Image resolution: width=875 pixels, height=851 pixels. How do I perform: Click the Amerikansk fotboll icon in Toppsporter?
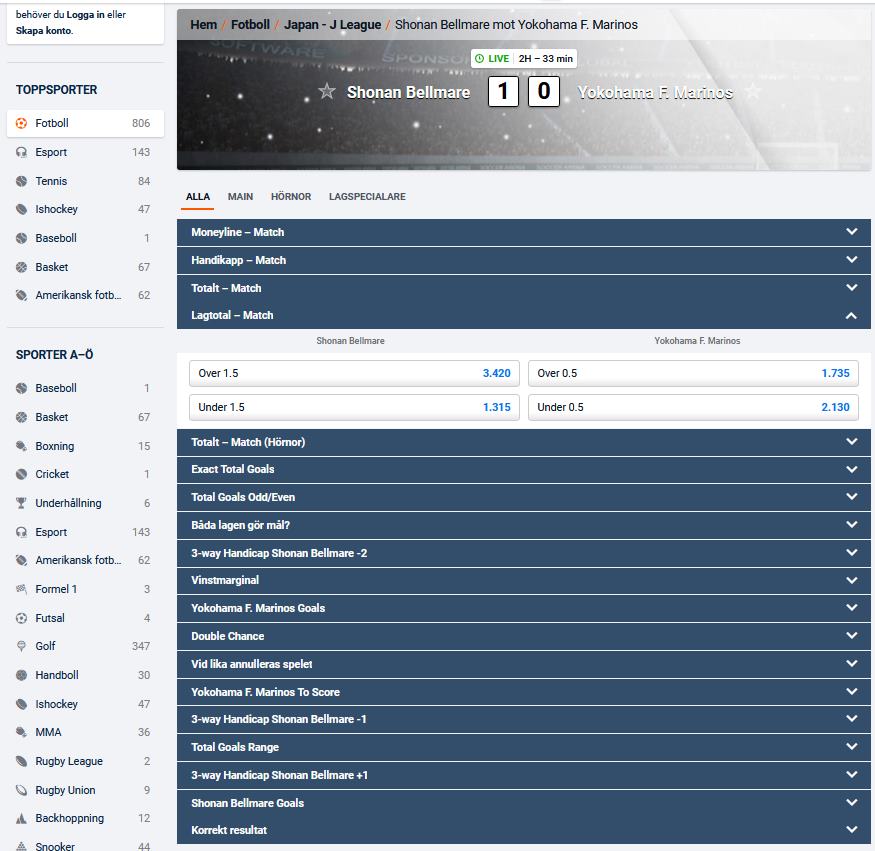(x=21, y=295)
